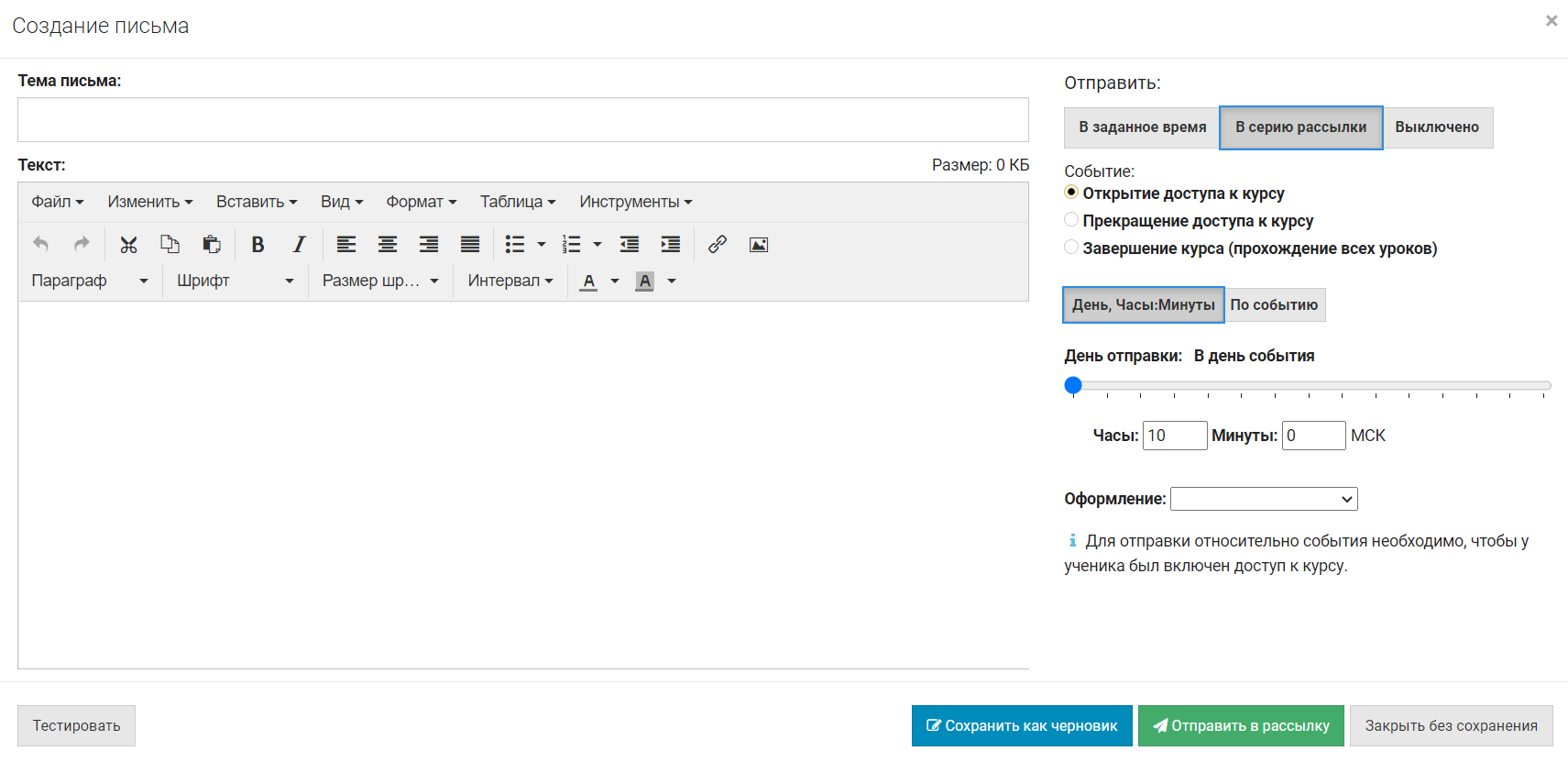This screenshot has width=1568, height=762.
Task: Open the 'Шрифт' font family dropdown
Action: coord(235,281)
